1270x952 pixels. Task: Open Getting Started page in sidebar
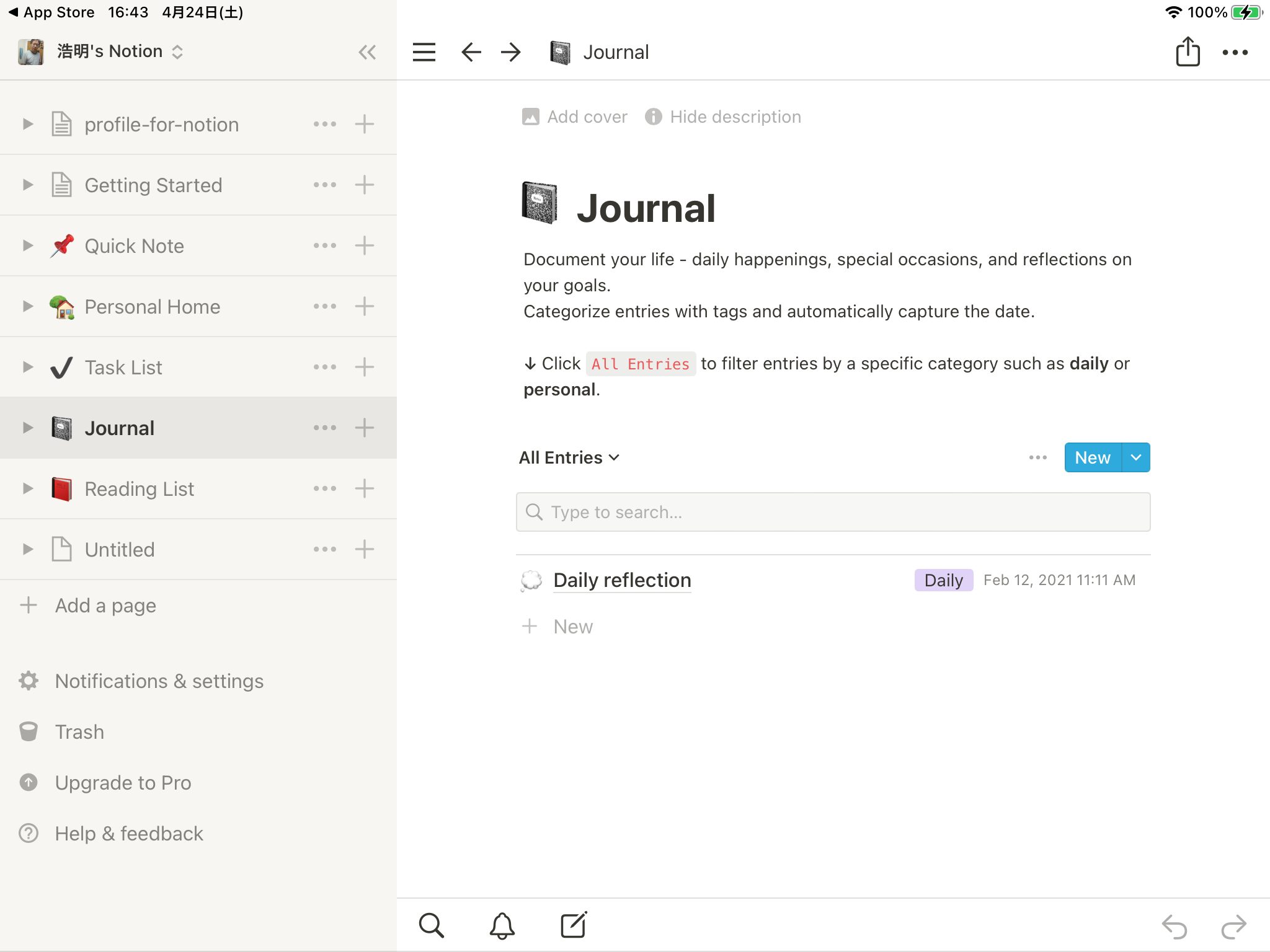point(153,185)
